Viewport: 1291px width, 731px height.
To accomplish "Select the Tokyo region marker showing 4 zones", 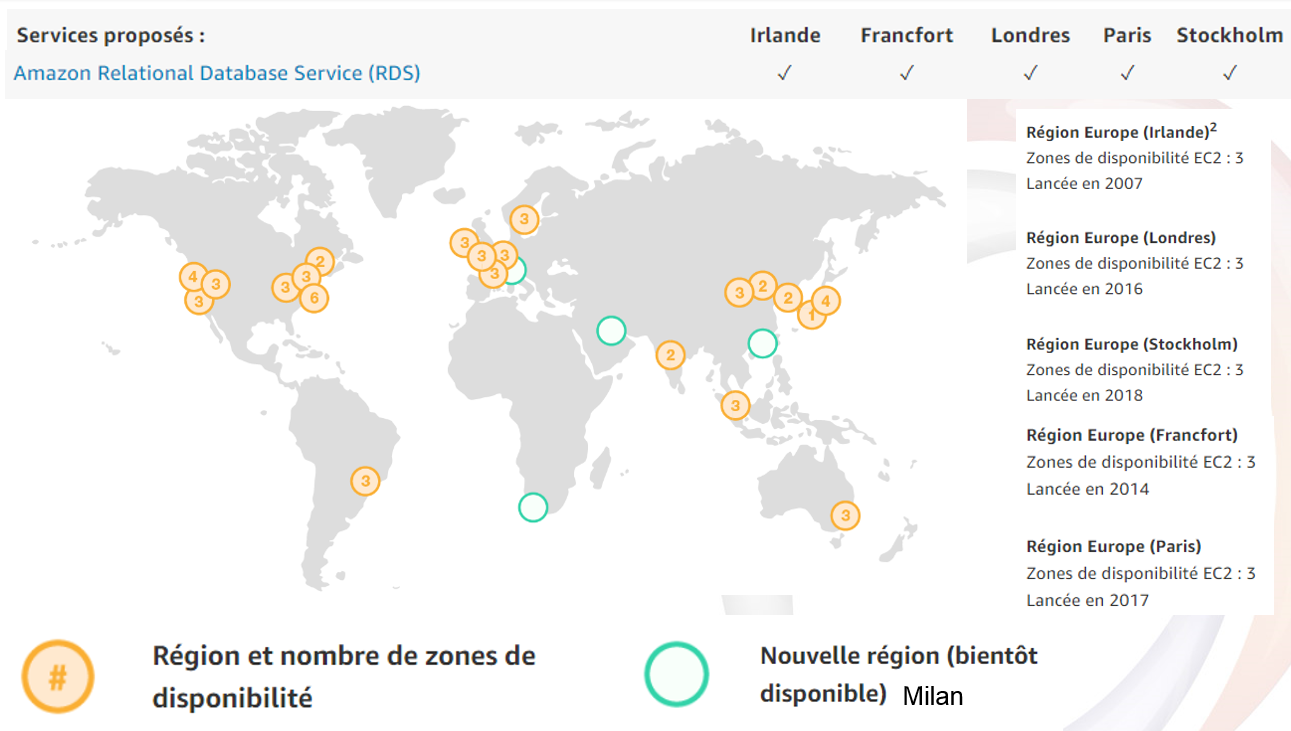I will click(x=824, y=298).
